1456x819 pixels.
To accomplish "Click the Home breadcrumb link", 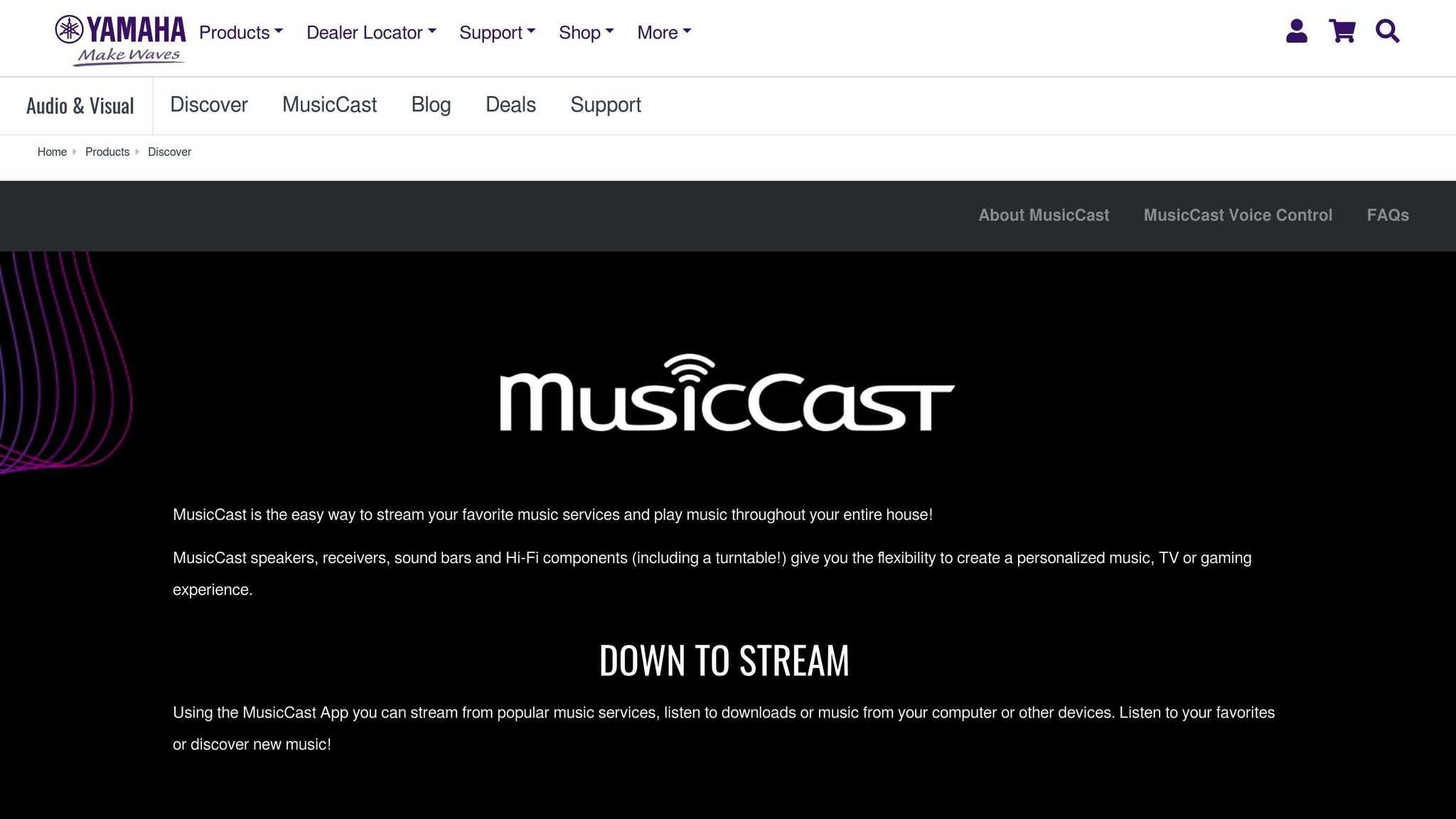I will pyautogui.click(x=52, y=152).
